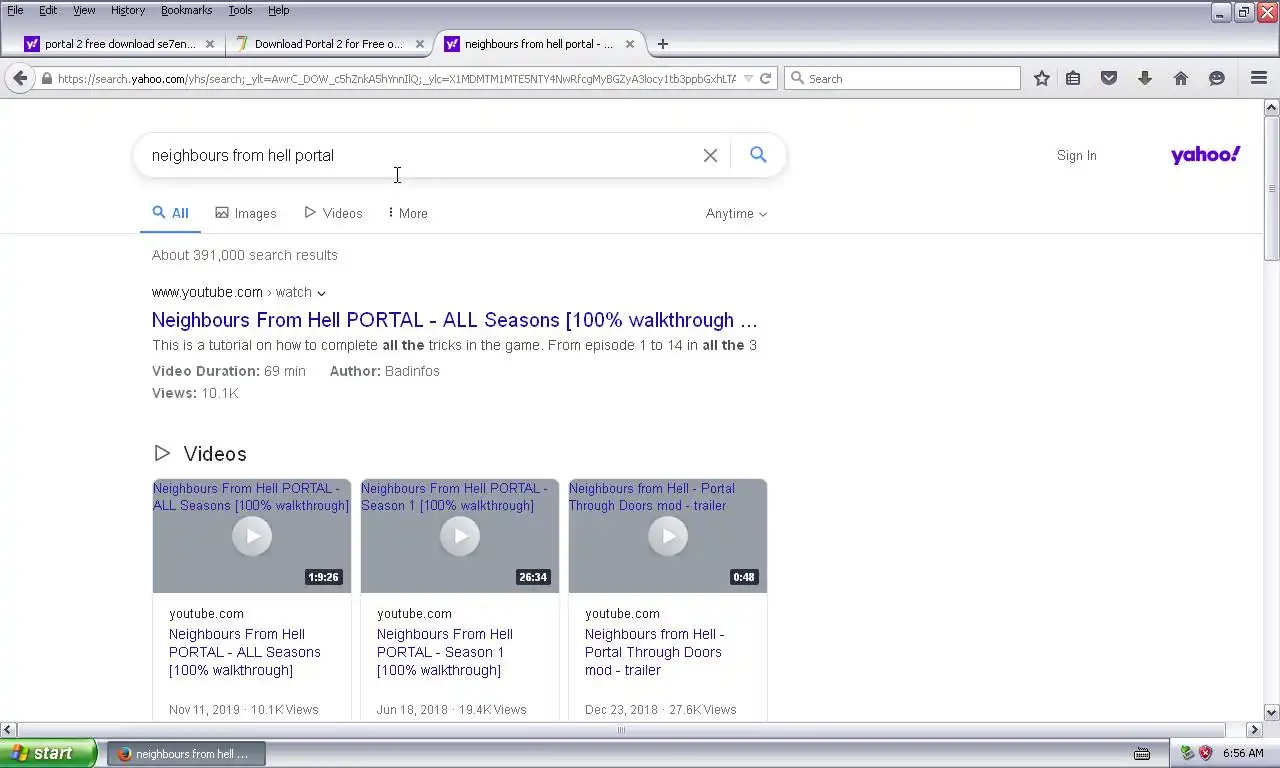The image size is (1280, 768).
Task: Open the URL bar history dropdown arrow
Action: 748,79
